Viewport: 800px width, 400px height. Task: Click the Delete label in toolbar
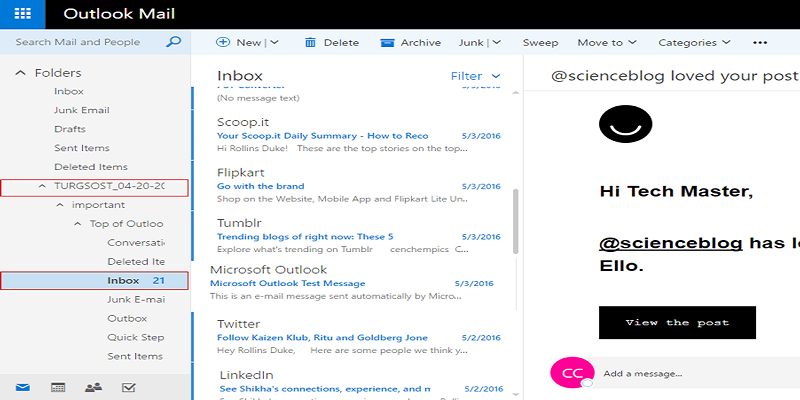click(341, 42)
